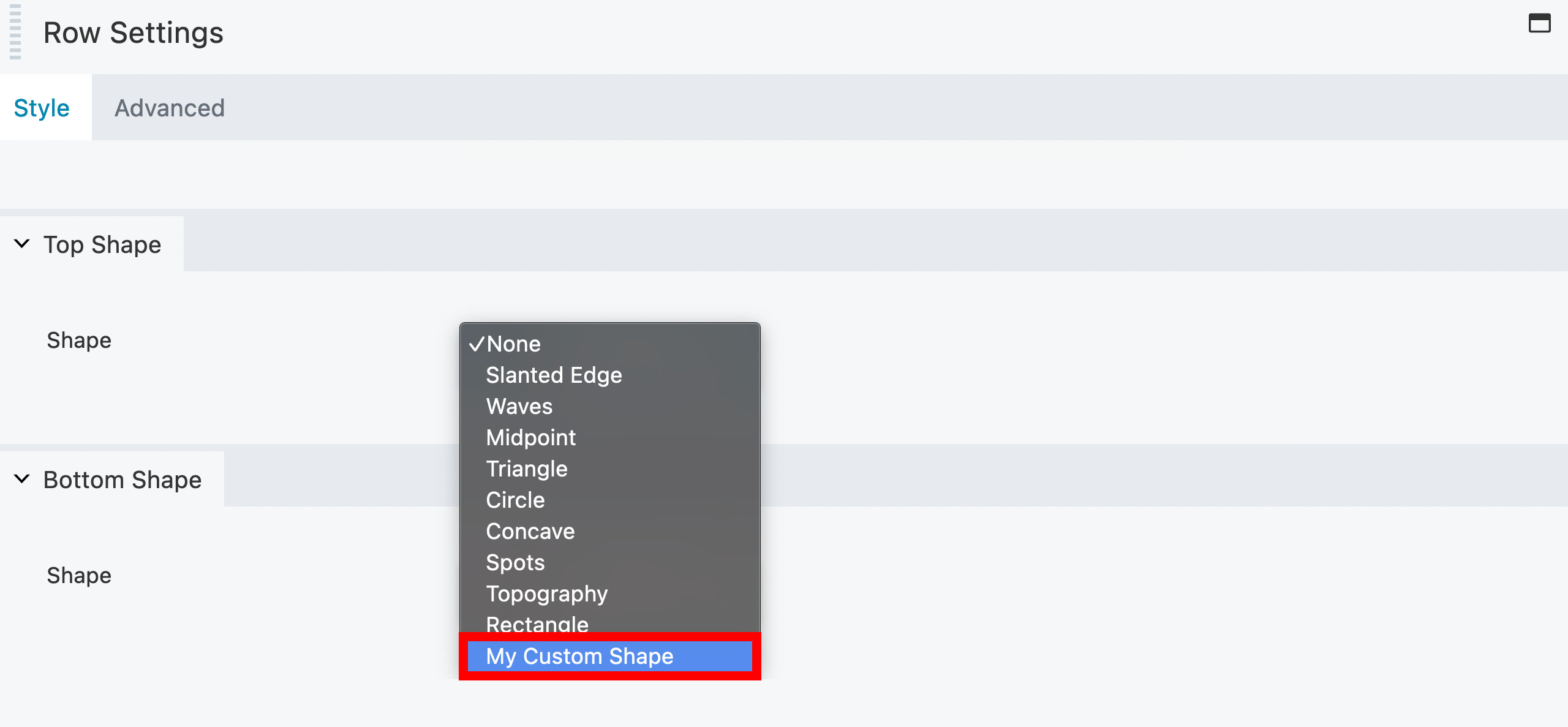The width and height of the screenshot is (1568, 727).
Task: Select Spots from the dropdown
Action: 515,562
